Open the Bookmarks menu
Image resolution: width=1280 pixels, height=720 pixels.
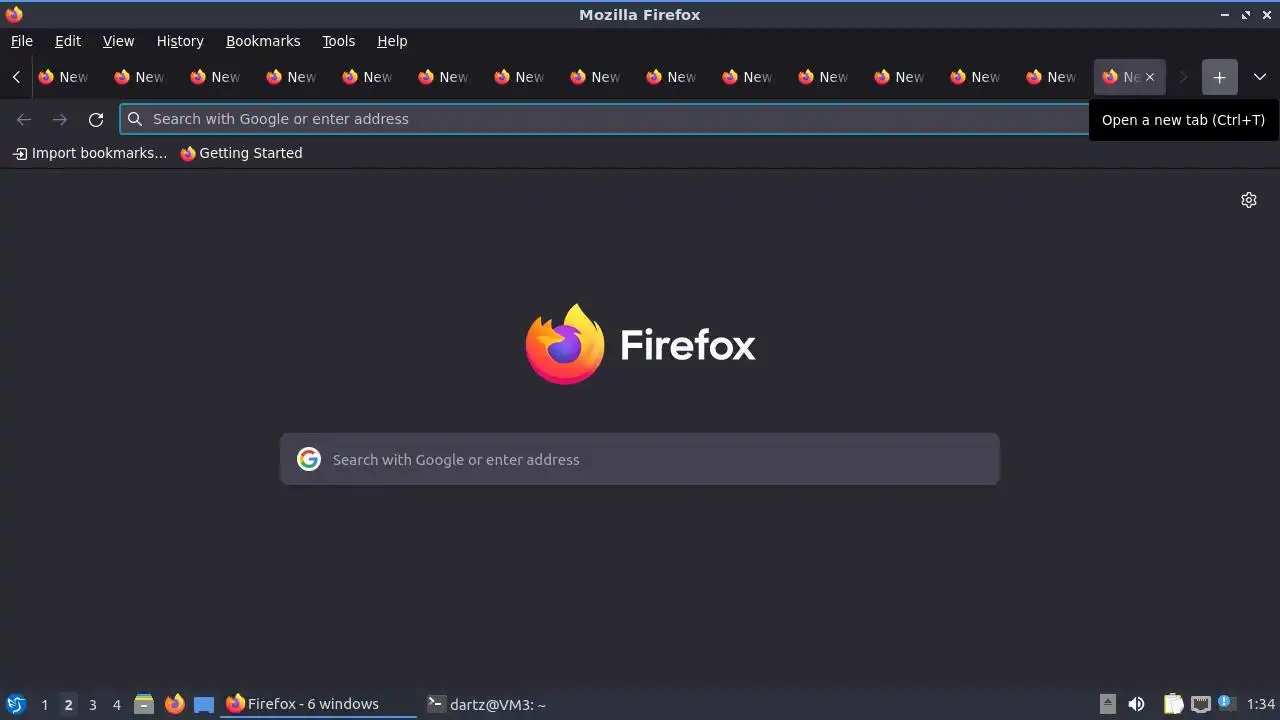coord(263,41)
